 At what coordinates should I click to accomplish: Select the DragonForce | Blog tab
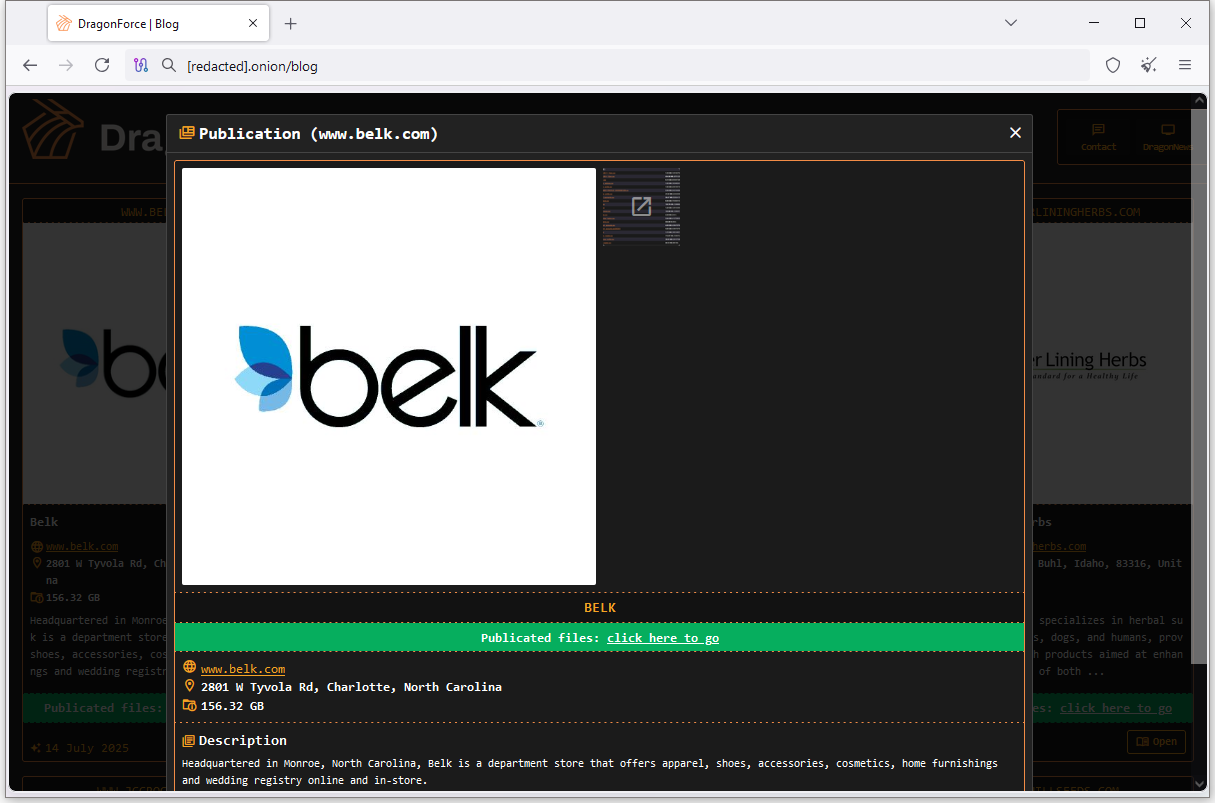pos(158,23)
